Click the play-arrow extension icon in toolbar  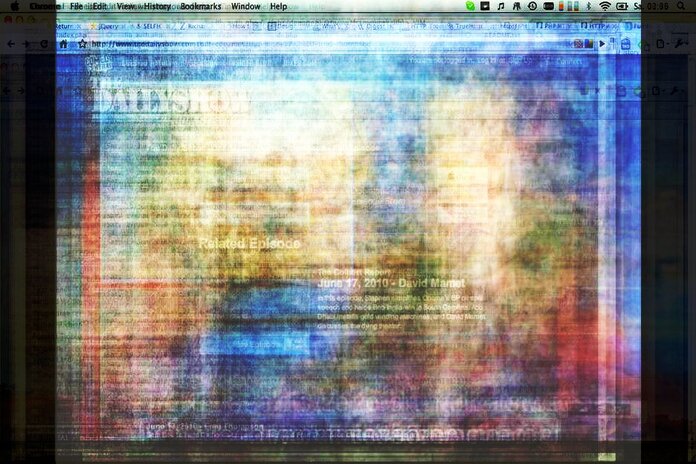602,44
